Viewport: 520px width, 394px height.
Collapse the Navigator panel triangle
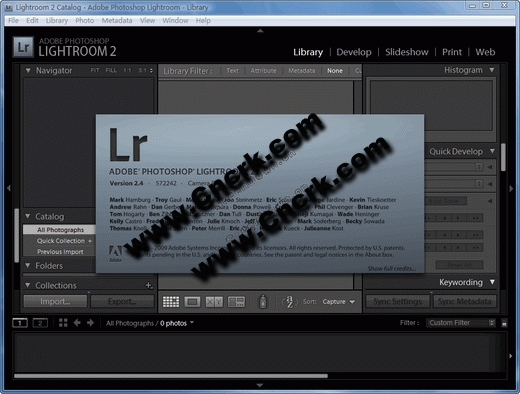(x=28, y=70)
